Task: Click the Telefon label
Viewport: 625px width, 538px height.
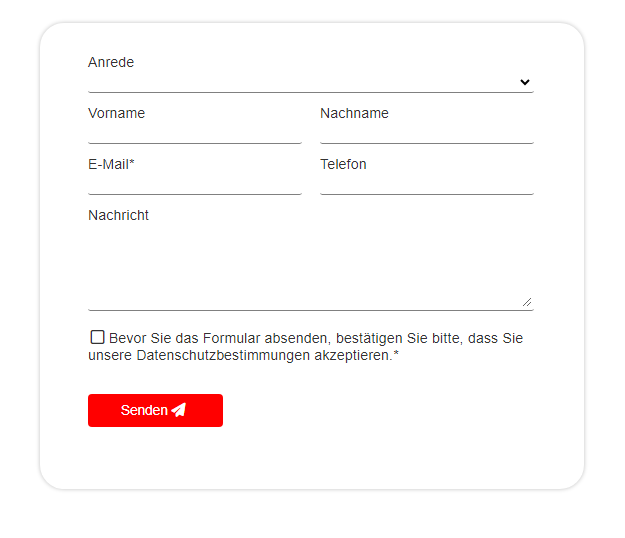Action: tap(343, 164)
